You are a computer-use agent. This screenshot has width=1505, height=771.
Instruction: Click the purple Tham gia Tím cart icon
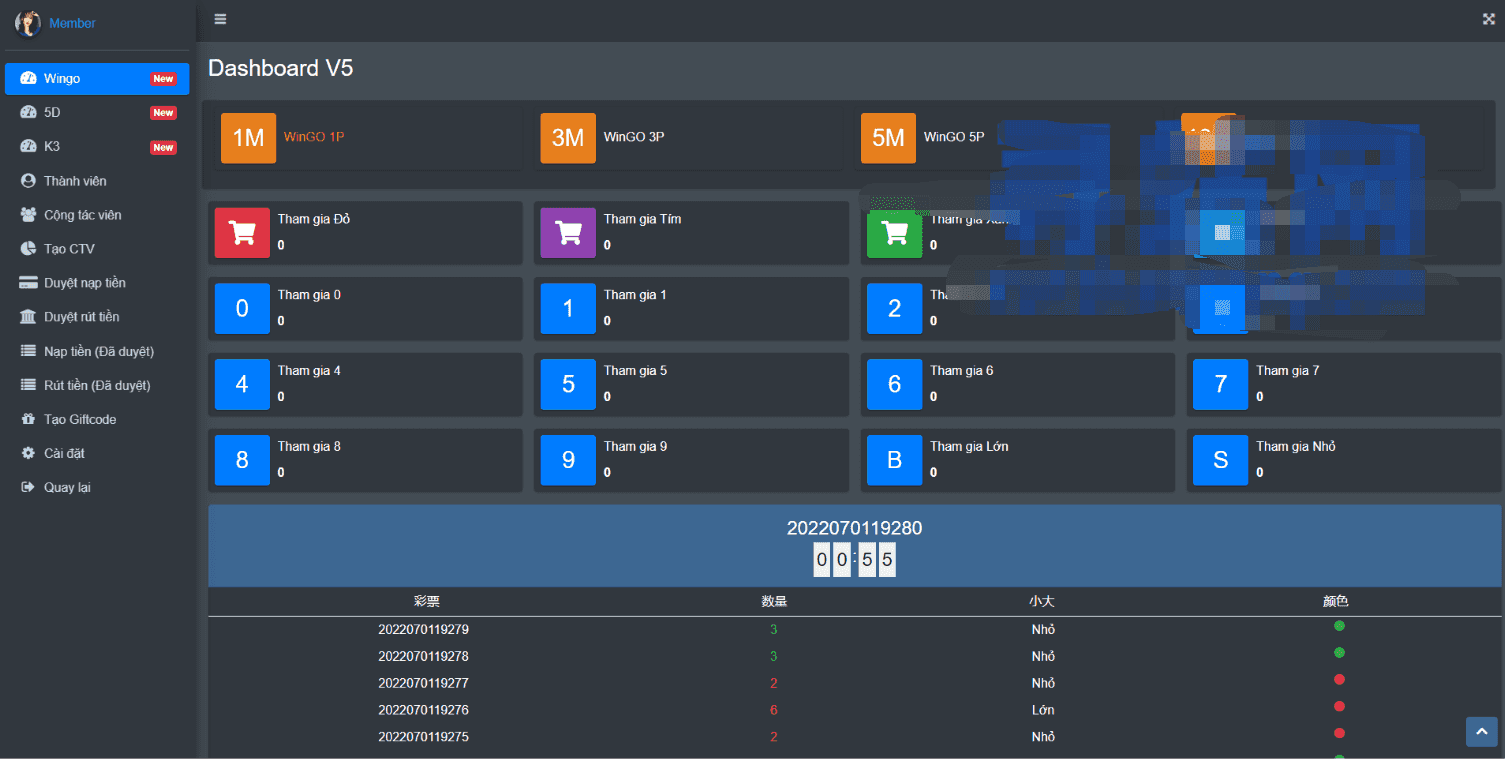coord(568,233)
